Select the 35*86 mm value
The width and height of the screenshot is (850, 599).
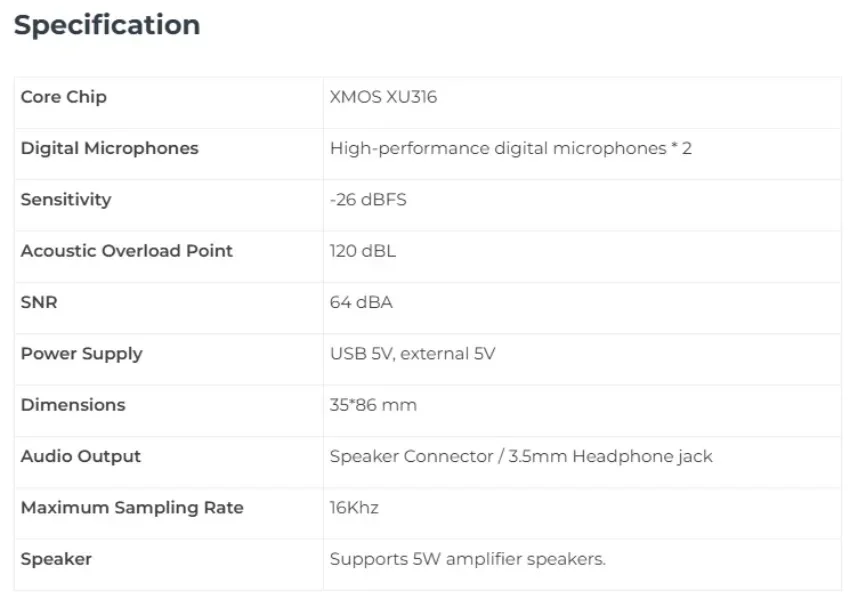(x=373, y=405)
